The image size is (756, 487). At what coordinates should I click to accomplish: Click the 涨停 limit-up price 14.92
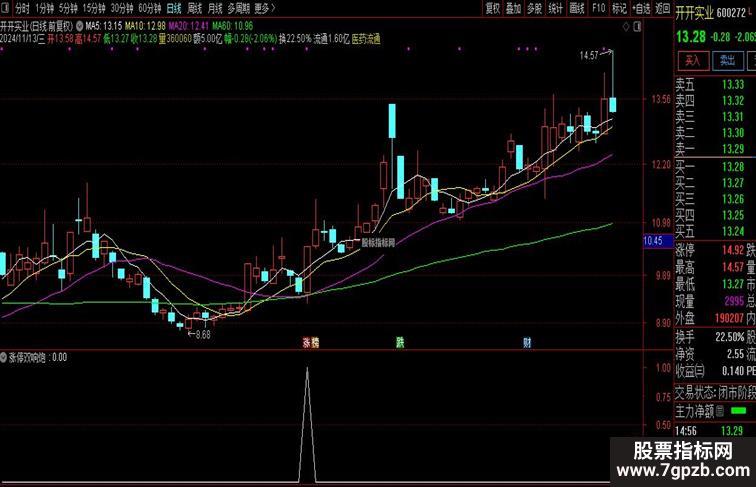click(733, 250)
